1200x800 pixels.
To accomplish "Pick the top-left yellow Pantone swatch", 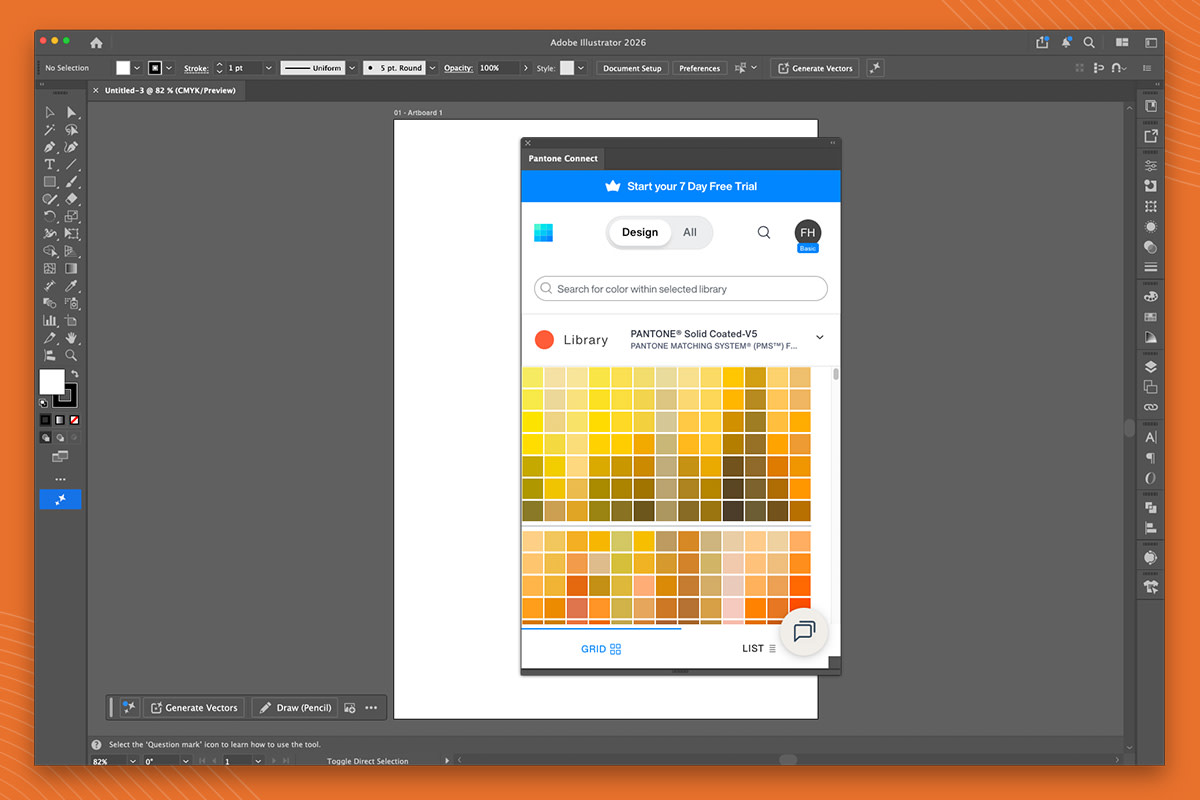I will point(533,378).
